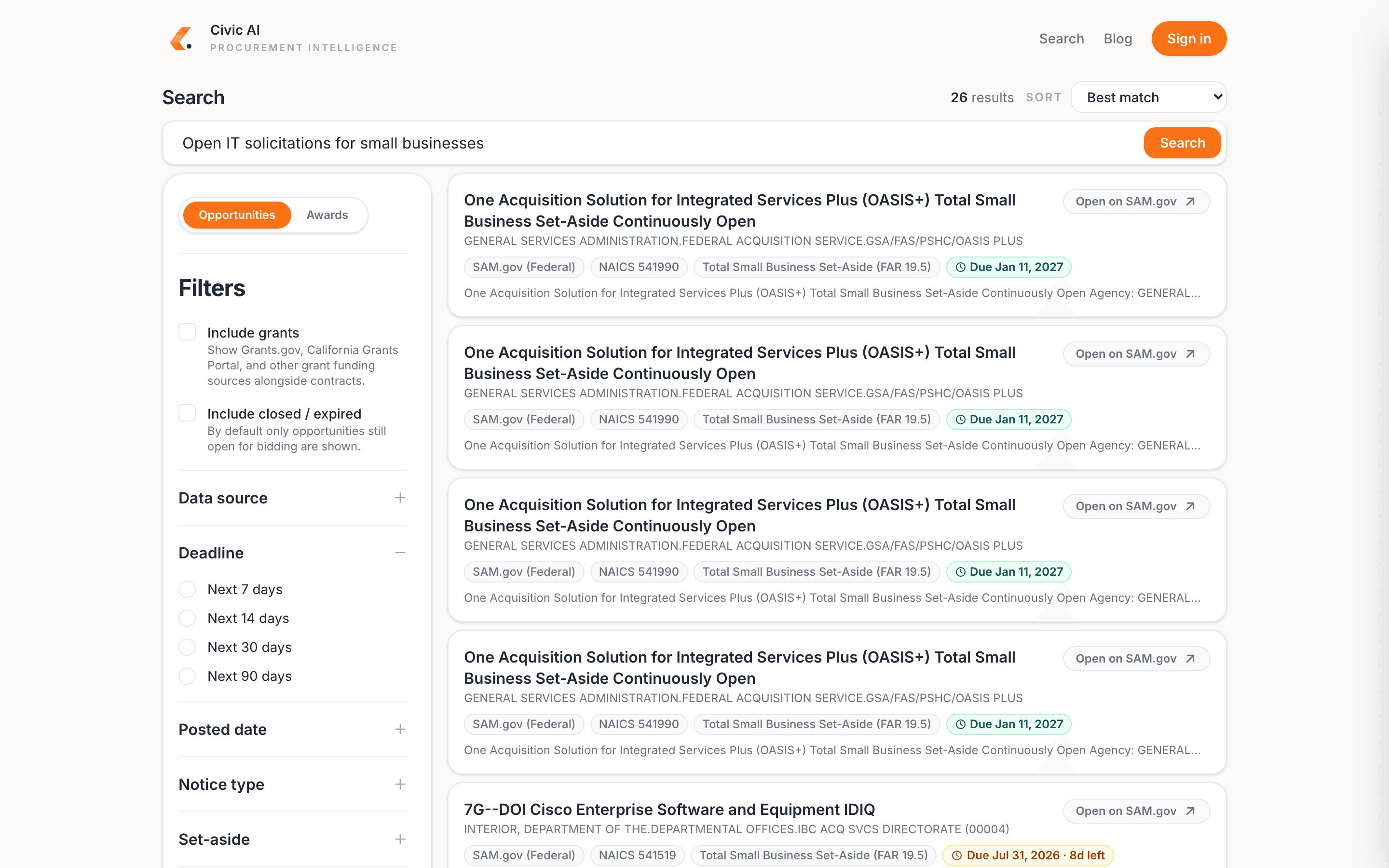
Task: Open the Search nav link
Action: pos(1061,39)
